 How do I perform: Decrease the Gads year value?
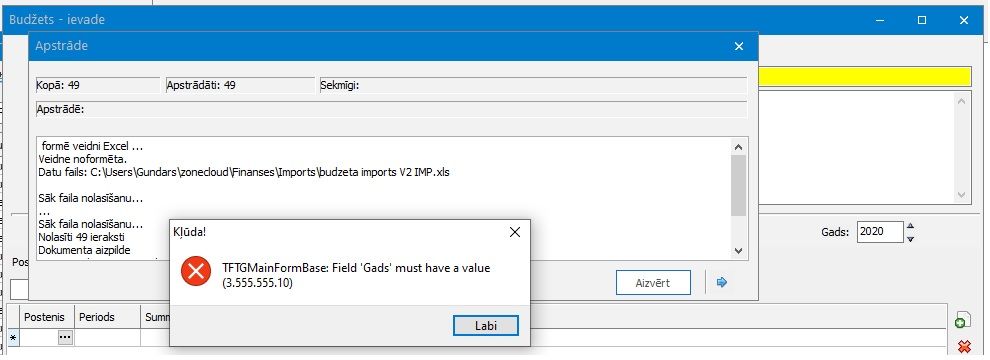tap(910, 239)
